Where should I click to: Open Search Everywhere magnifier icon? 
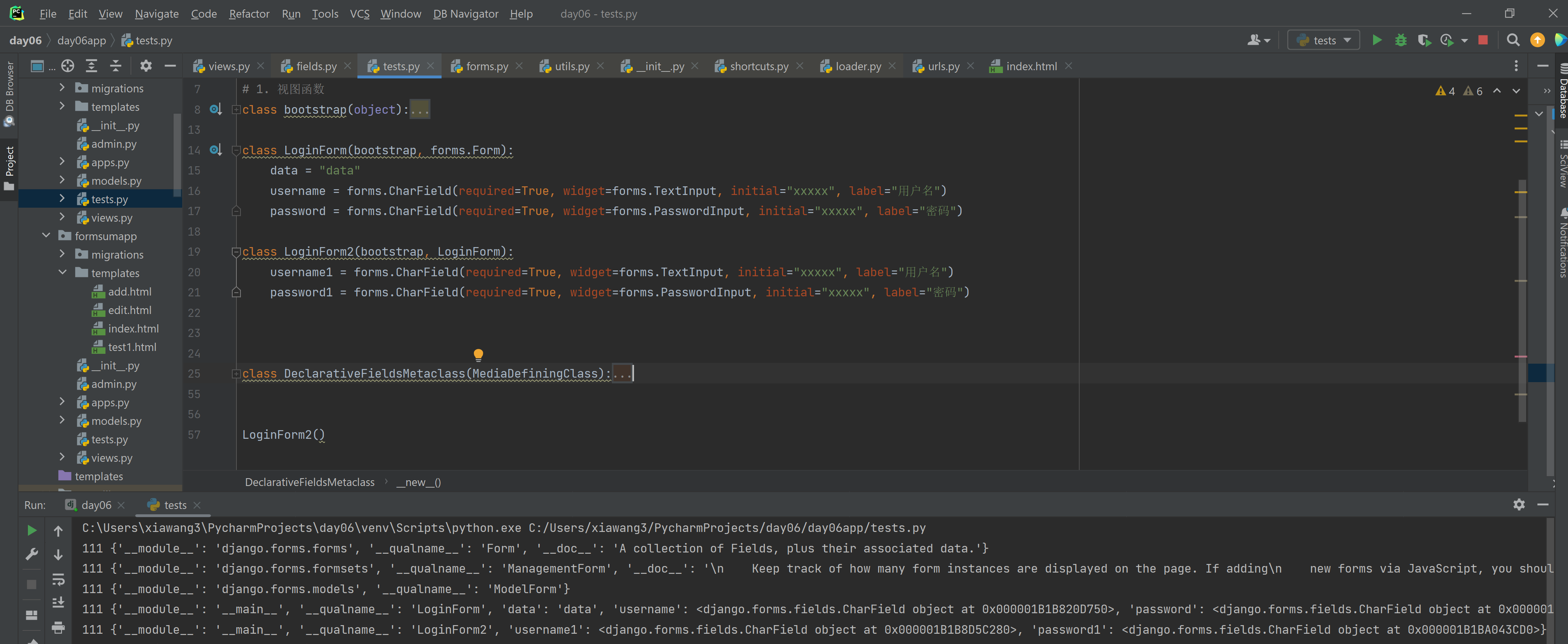pyautogui.click(x=1512, y=40)
